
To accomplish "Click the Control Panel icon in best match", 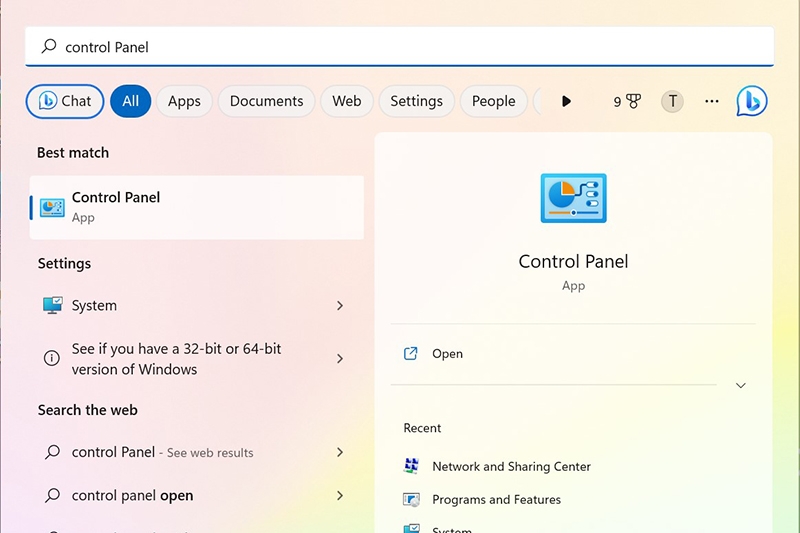I will point(52,208).
